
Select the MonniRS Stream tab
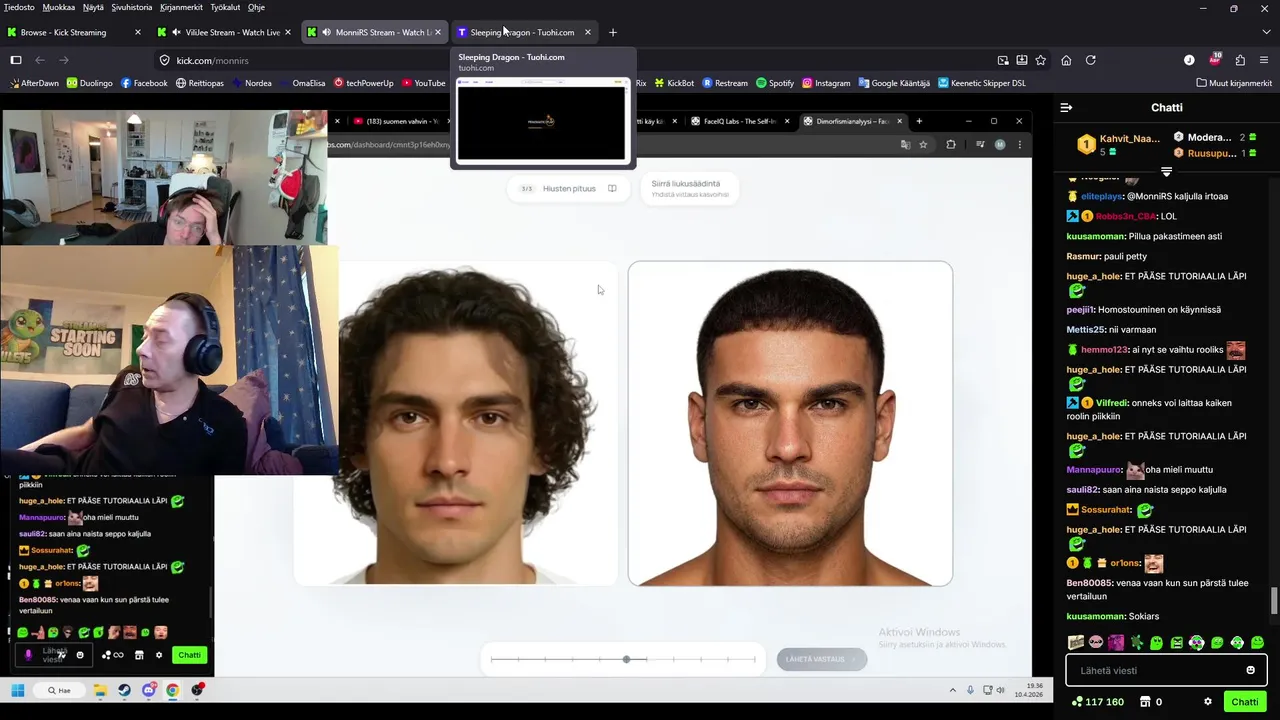point(374,32)
